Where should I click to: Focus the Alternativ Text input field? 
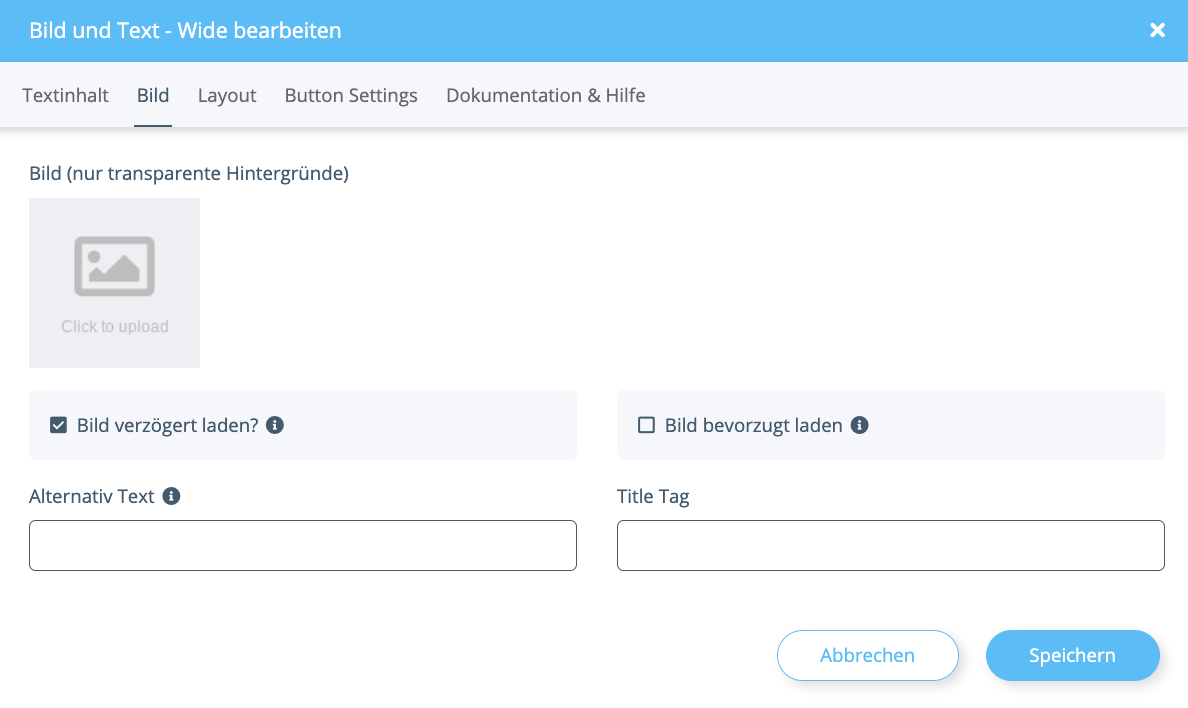(x=303, y=545)
